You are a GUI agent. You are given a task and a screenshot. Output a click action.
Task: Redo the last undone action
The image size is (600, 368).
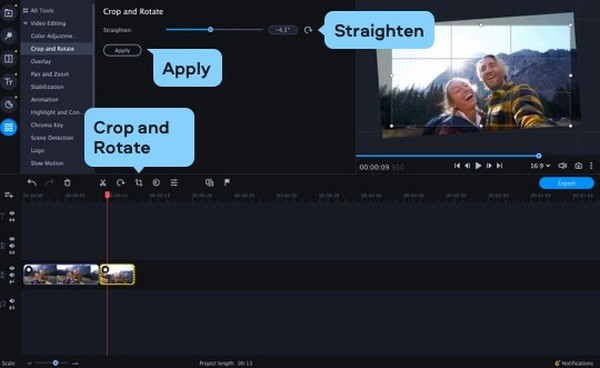[x=49, y=183]
